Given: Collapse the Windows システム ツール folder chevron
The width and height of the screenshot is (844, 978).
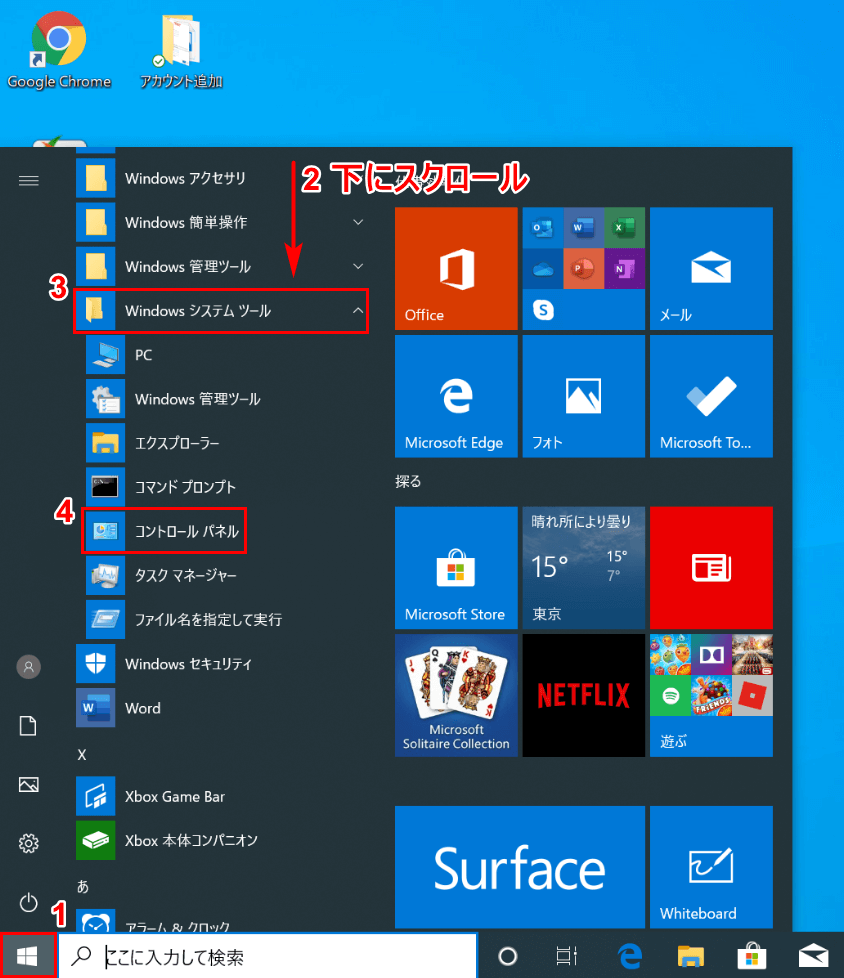Looking at the screenshot, I should 358,311.
